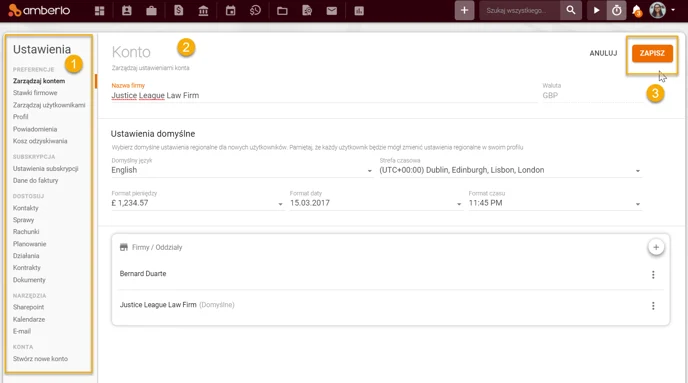Open Kosz odzyskiwania
Viewport: 688px width, 383px height.
pyautogui.click(x=40, y=141)
